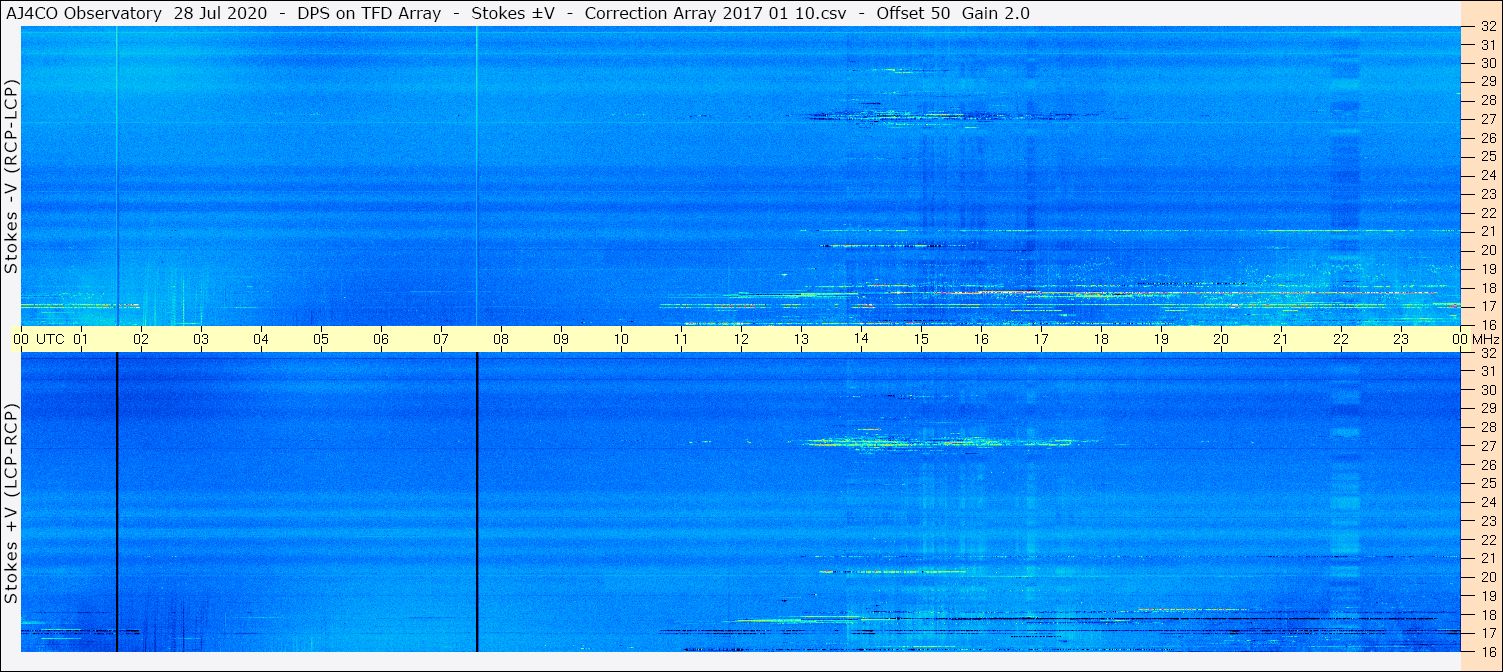The width and height of the screenshot is (1503, 672).
Task: Select the 15 hour mark on time axis
Action: click(921, 340)
